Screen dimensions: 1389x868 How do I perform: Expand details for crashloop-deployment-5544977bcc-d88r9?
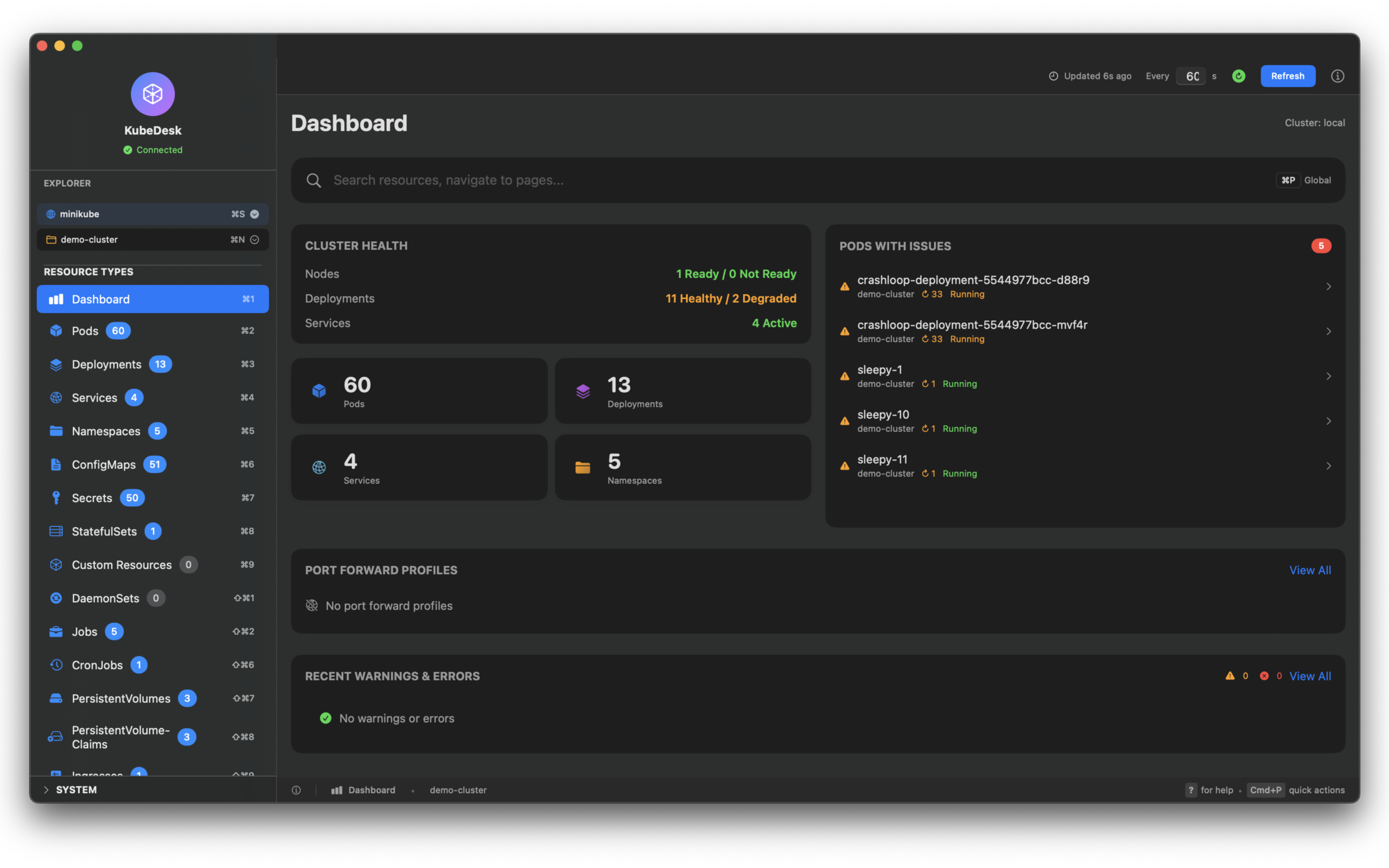tap(1329, 286)
